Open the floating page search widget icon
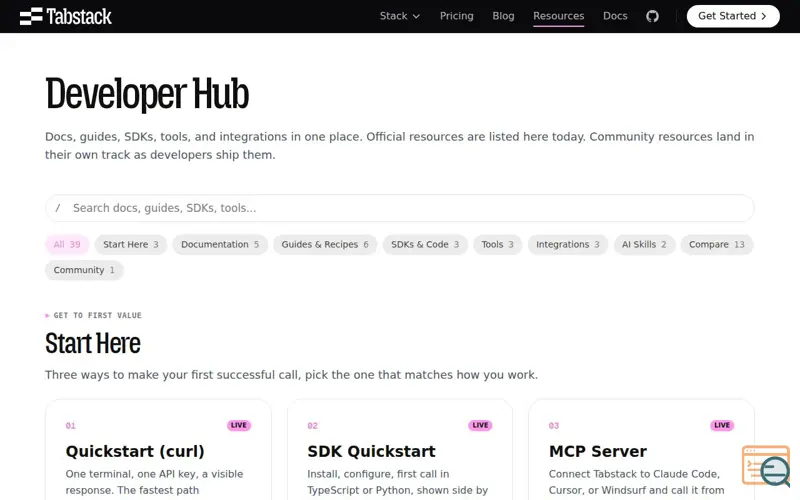This screenshot has height=500, width=800. click(766, 466)
